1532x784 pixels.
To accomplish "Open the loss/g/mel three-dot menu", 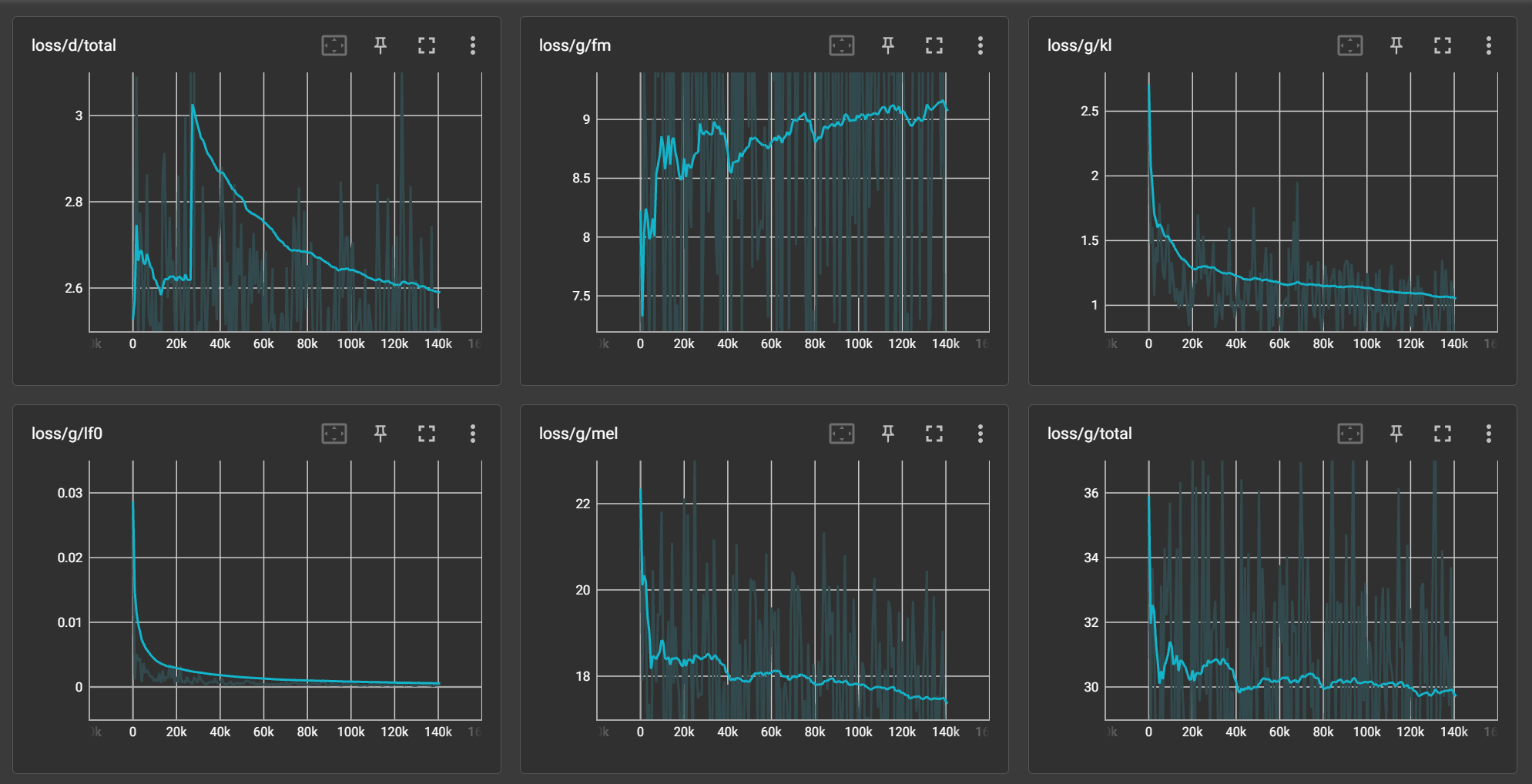I will [x=981, y=434].
